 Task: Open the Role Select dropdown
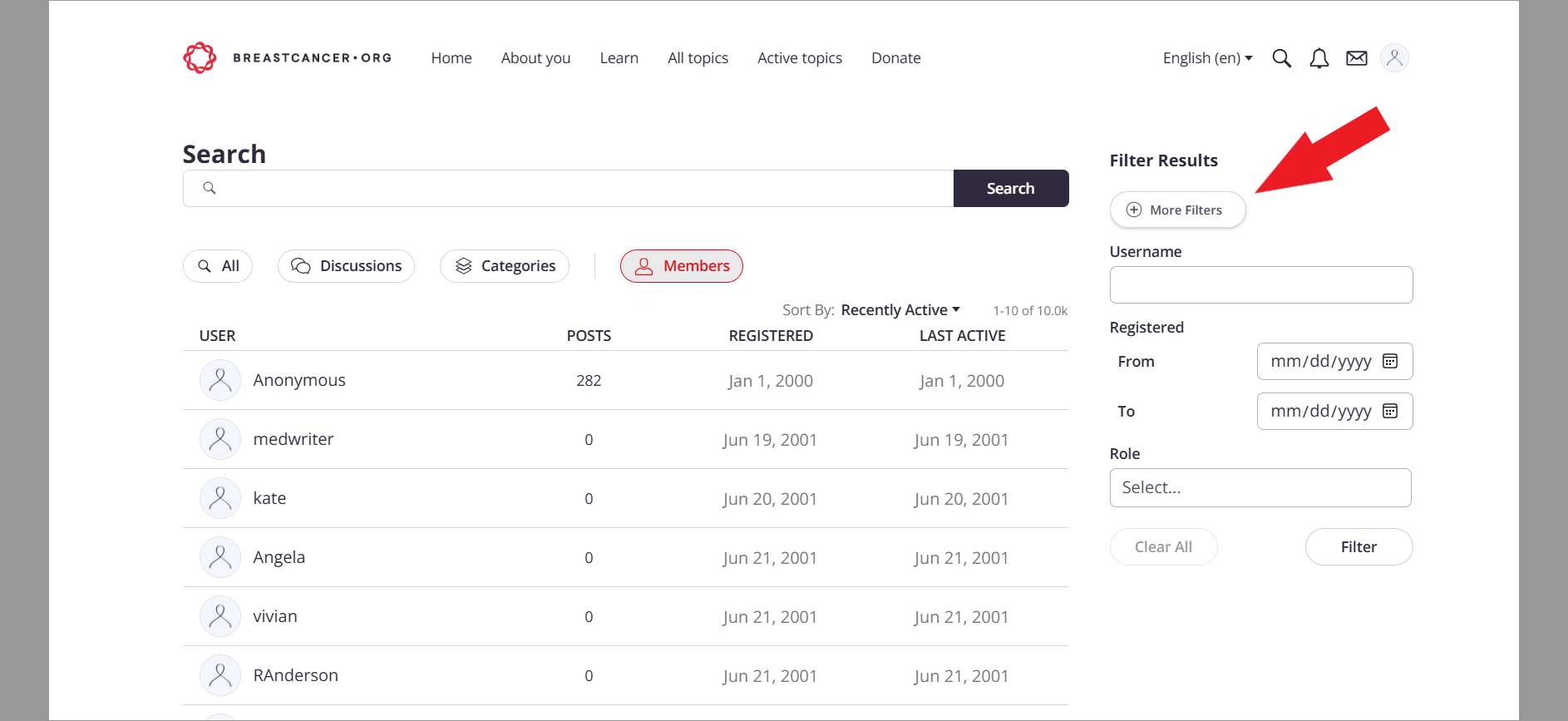pyautogui.click(x=1260, y=487)
